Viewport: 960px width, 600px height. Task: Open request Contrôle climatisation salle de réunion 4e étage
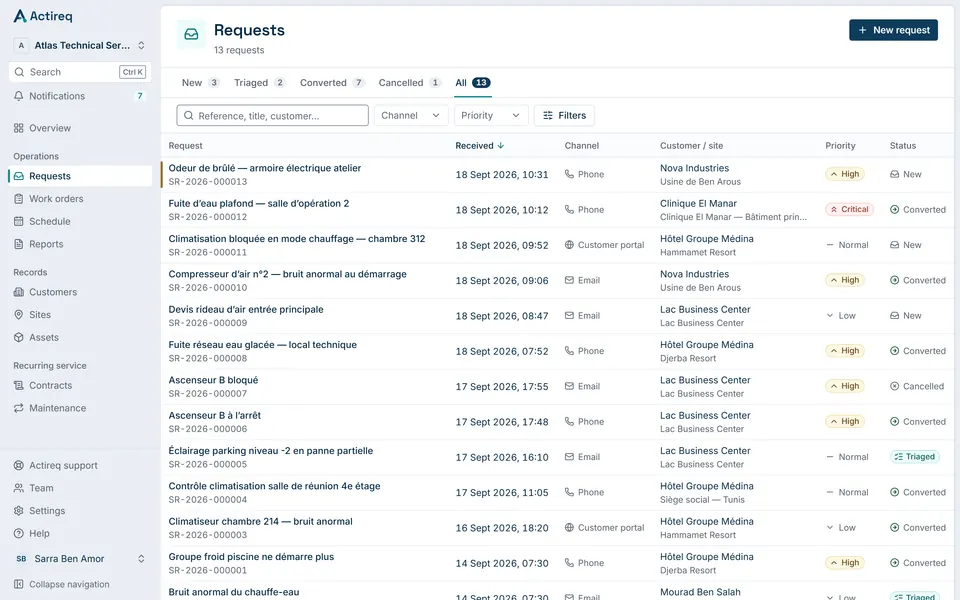(274, 486)
